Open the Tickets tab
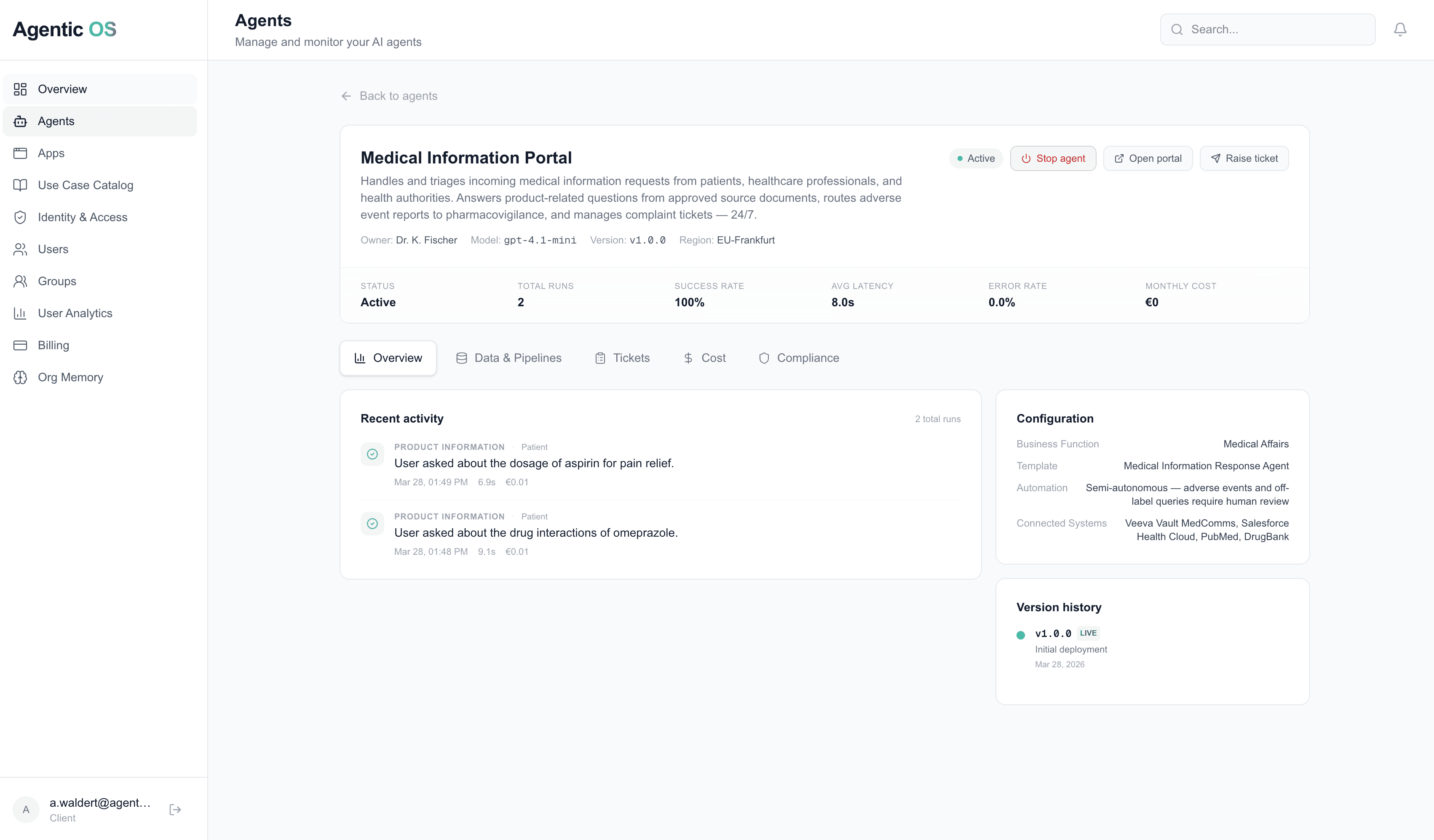 click(622, 358)
